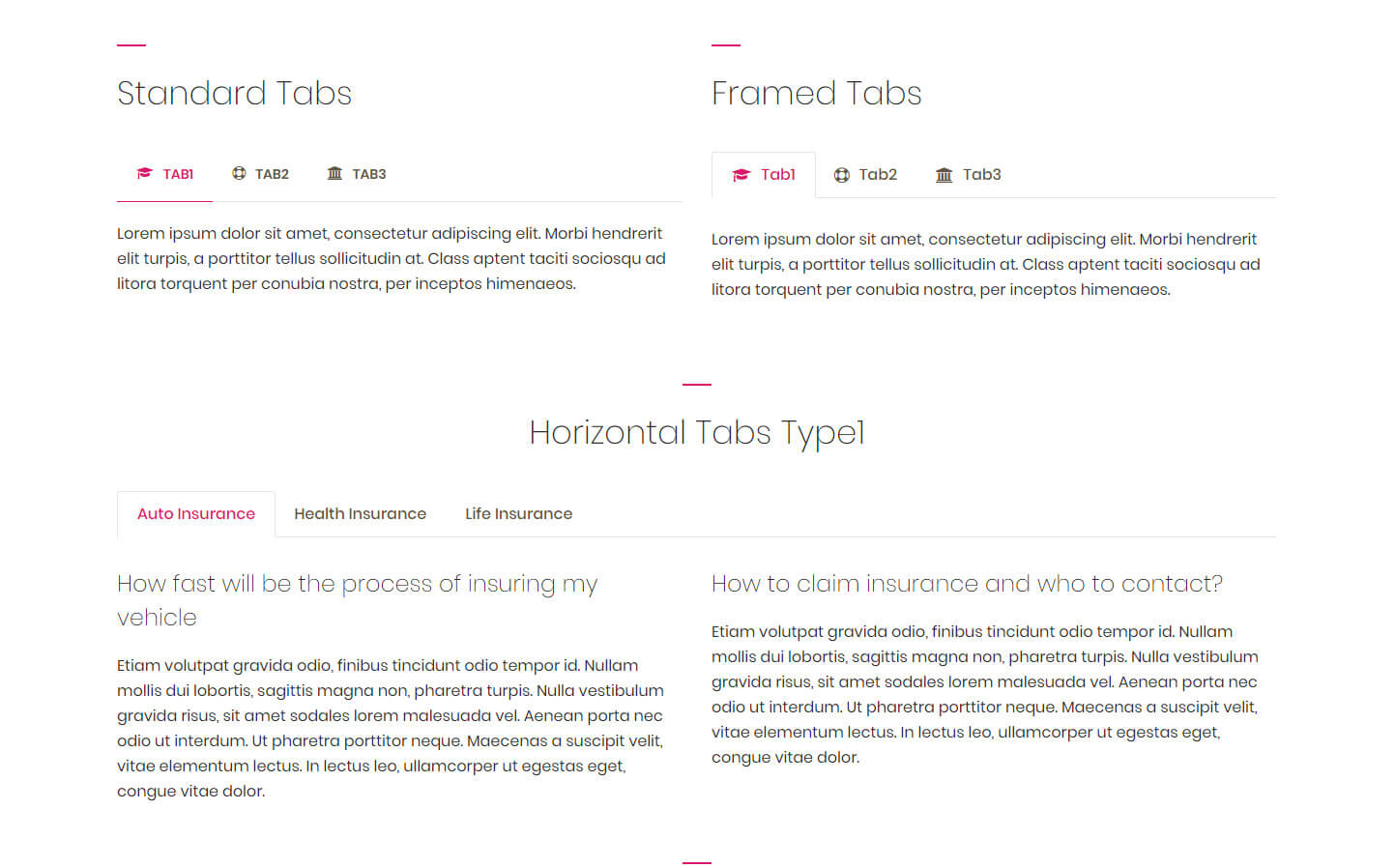1395x868 pixels.
Task: Open the Life Insurance tab
Action: point(518,514)
